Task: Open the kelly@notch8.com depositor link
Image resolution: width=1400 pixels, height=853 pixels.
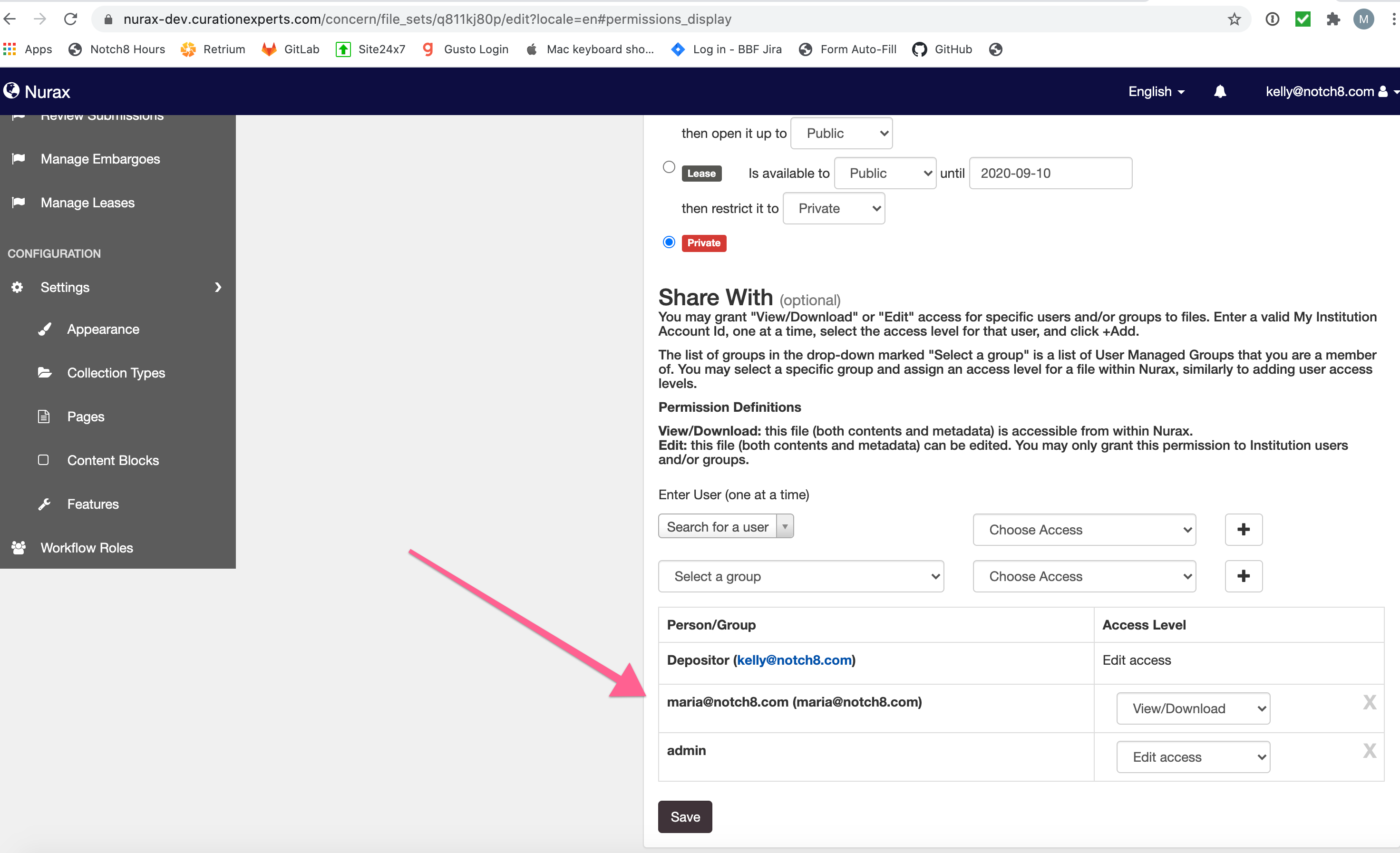Action: click(x=794, y=660)
